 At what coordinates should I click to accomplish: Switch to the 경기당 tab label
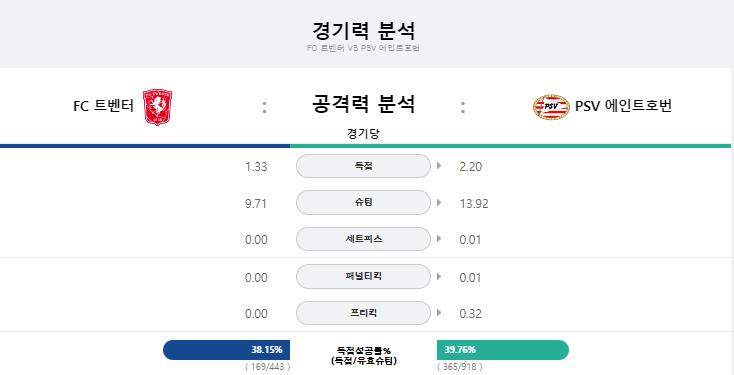[x=363, y=134]
